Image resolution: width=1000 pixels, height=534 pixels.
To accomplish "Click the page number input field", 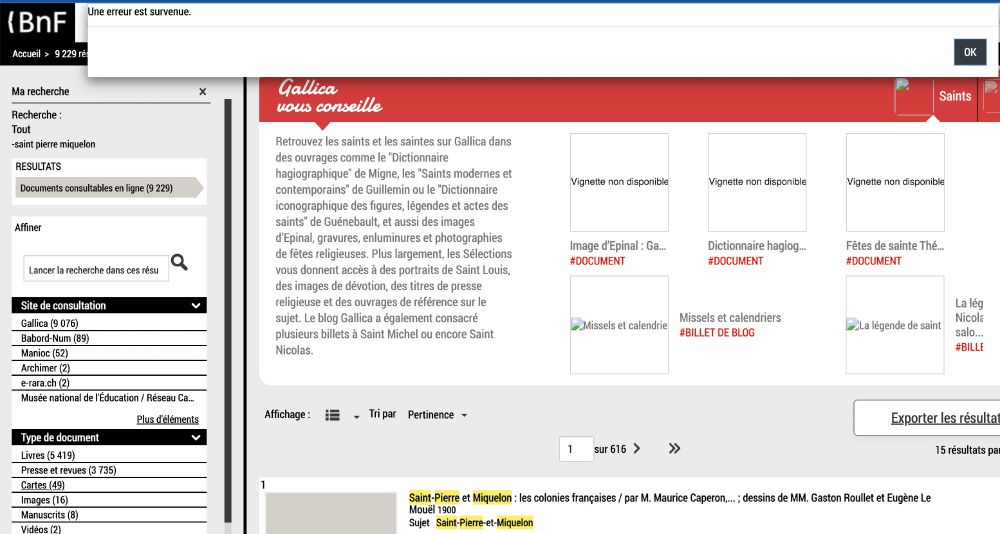I will point(576,449).
